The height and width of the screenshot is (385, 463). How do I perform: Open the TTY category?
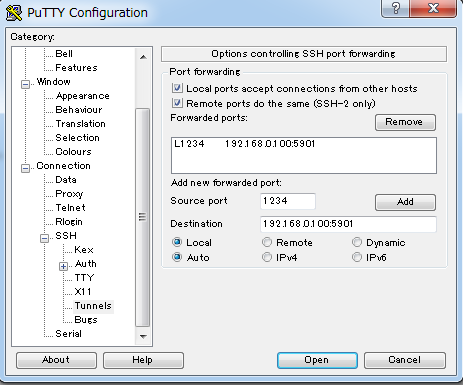(84, 278)
